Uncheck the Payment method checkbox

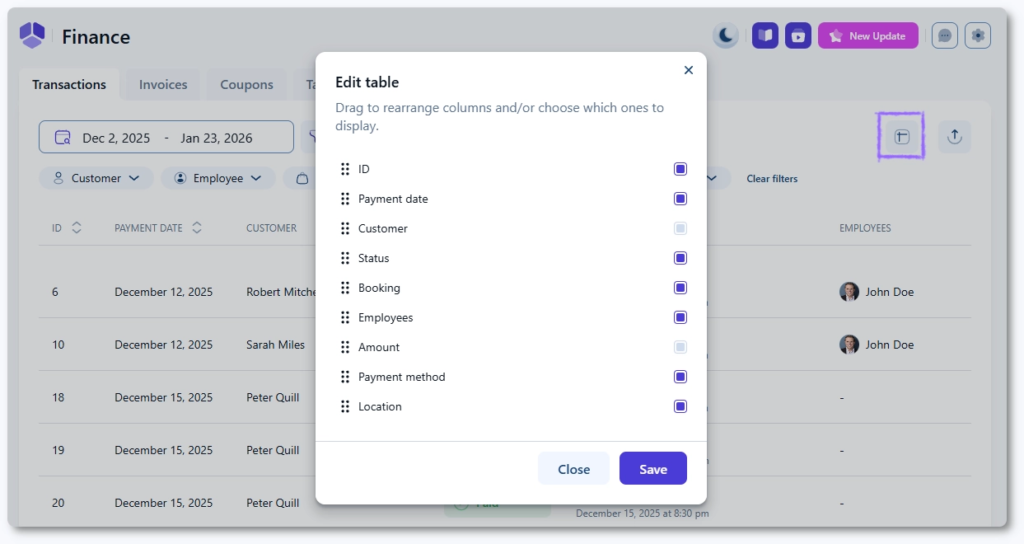point(680,377)
